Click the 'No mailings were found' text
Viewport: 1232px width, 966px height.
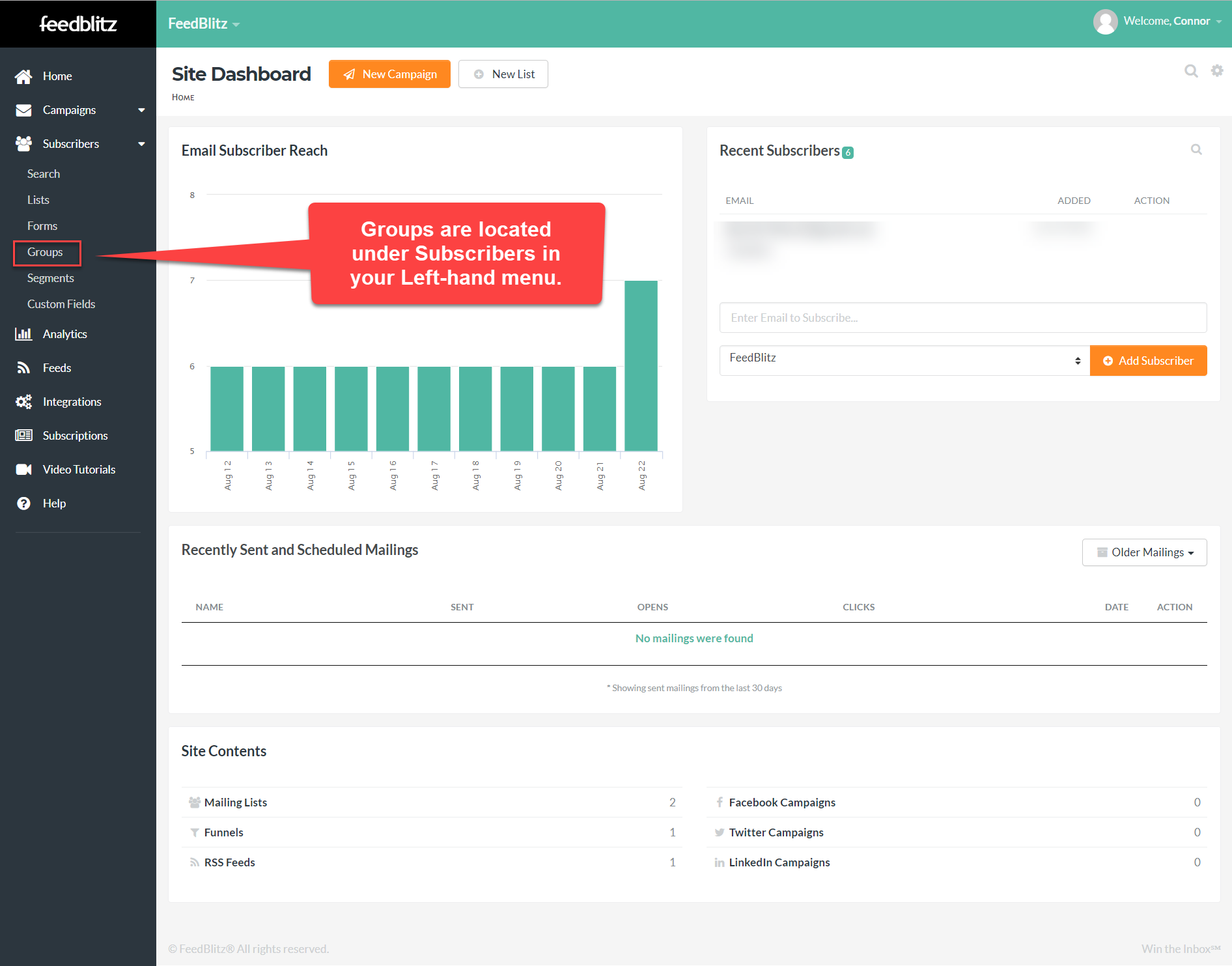pos(694,638)
